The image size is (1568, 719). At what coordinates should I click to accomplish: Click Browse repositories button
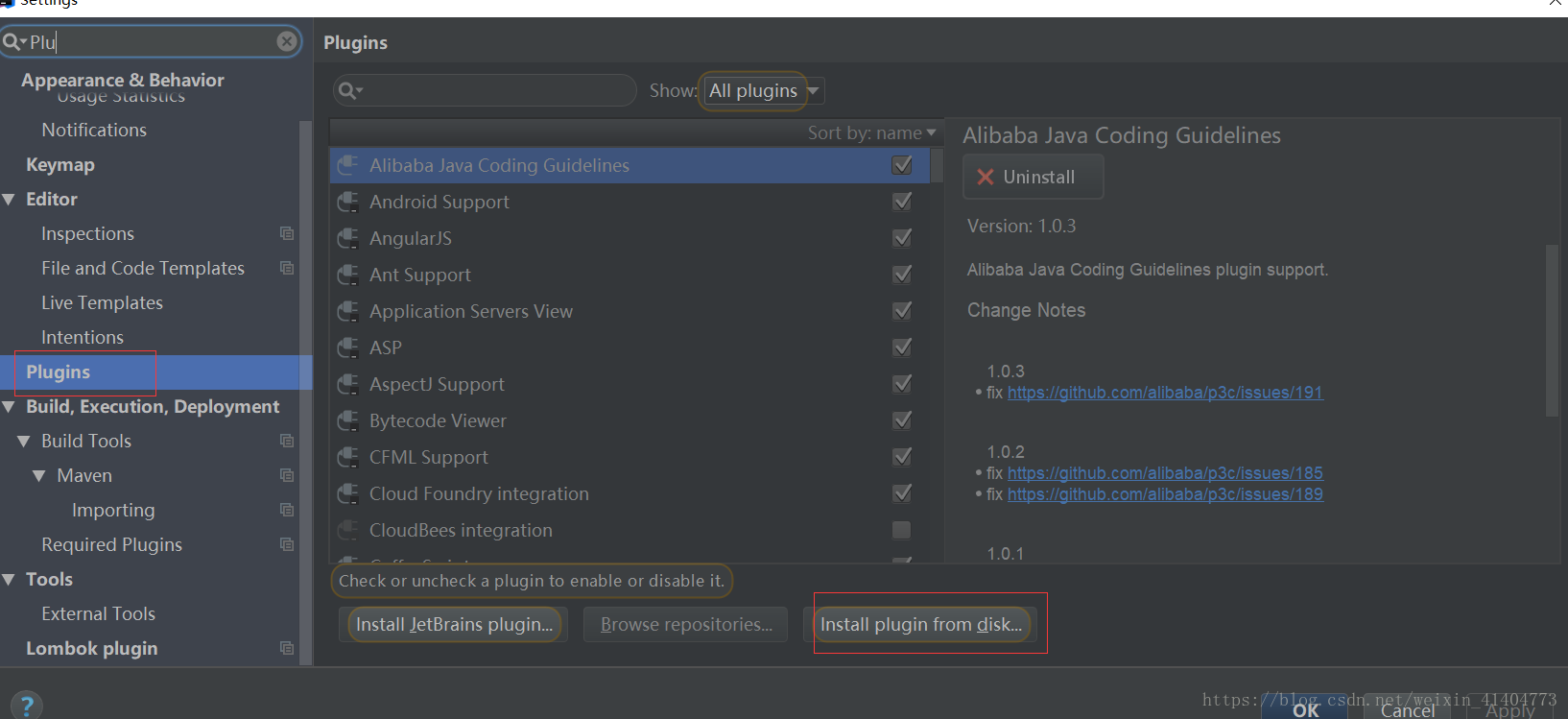pyautogui.click(x=686, y=624)
